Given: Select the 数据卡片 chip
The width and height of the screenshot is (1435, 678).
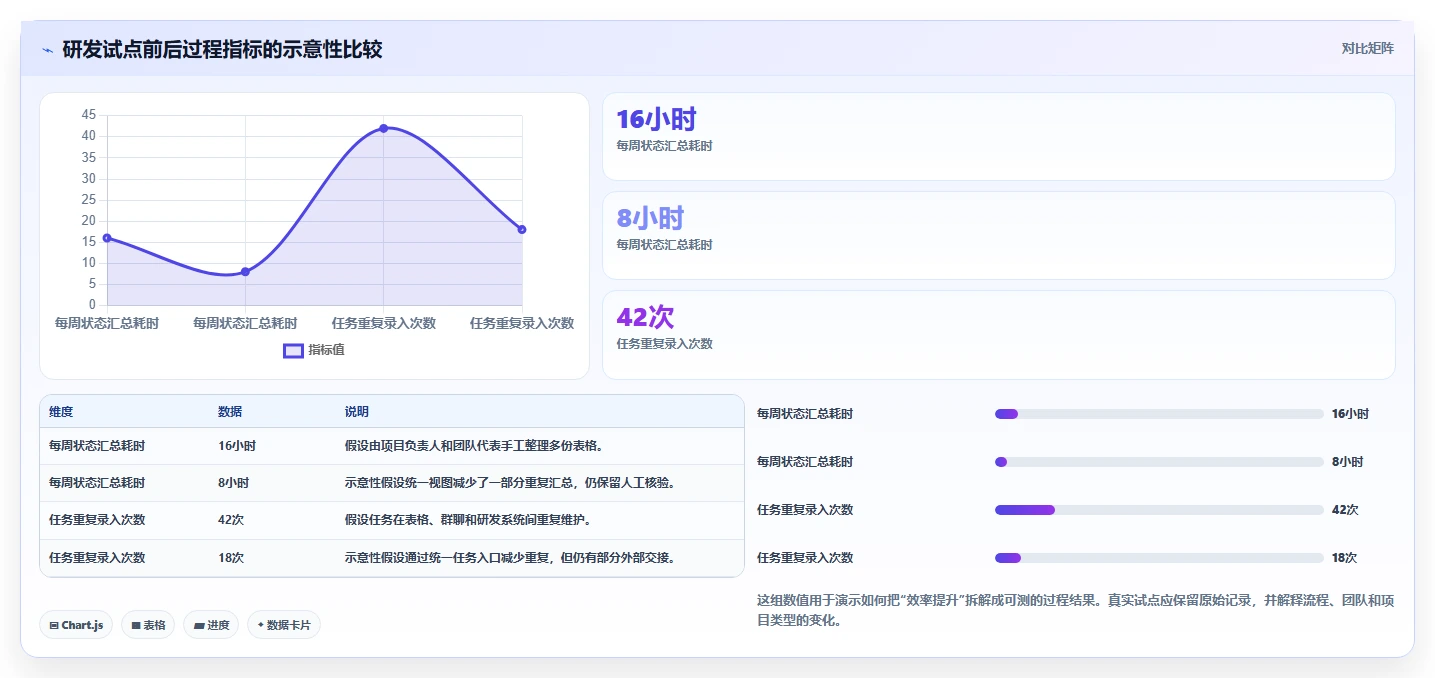Looking at the screenshot, I should (x=284, y=625).
